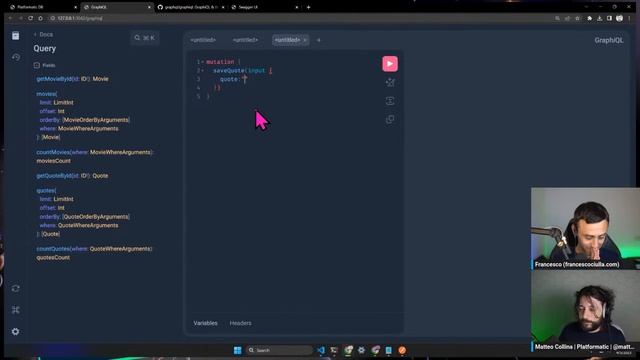Re-fetch the GraphQL schema using sidebar refresh icon
This screenshot has width=640, height=360.
tap(16, 289)
